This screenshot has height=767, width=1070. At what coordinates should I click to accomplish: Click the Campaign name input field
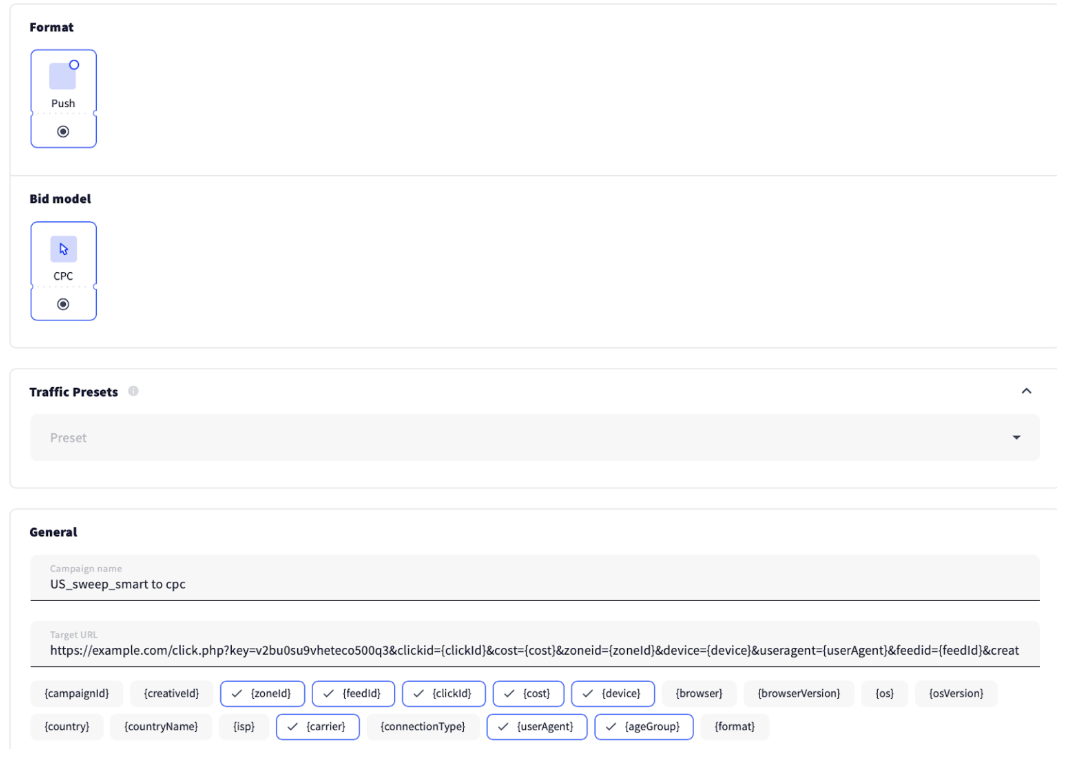pyautogui.click(x=535, y=585)
